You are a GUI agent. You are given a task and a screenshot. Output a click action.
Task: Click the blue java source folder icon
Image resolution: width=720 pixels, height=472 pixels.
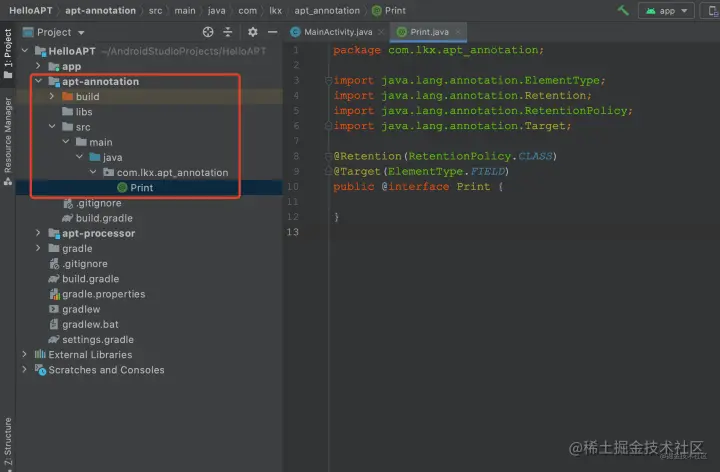[x=95, y=157]
